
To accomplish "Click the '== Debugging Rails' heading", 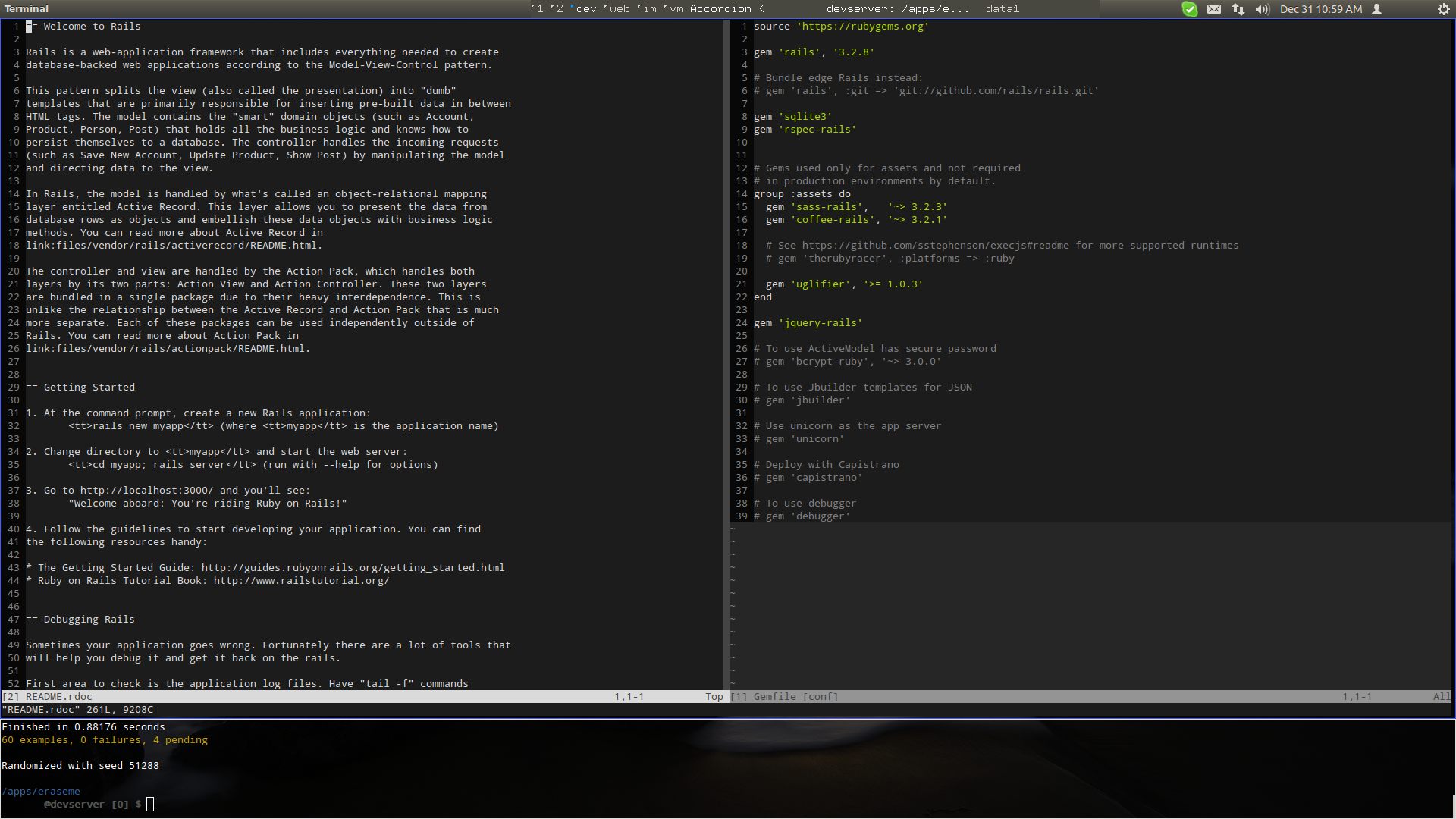I will click(80, 620).
